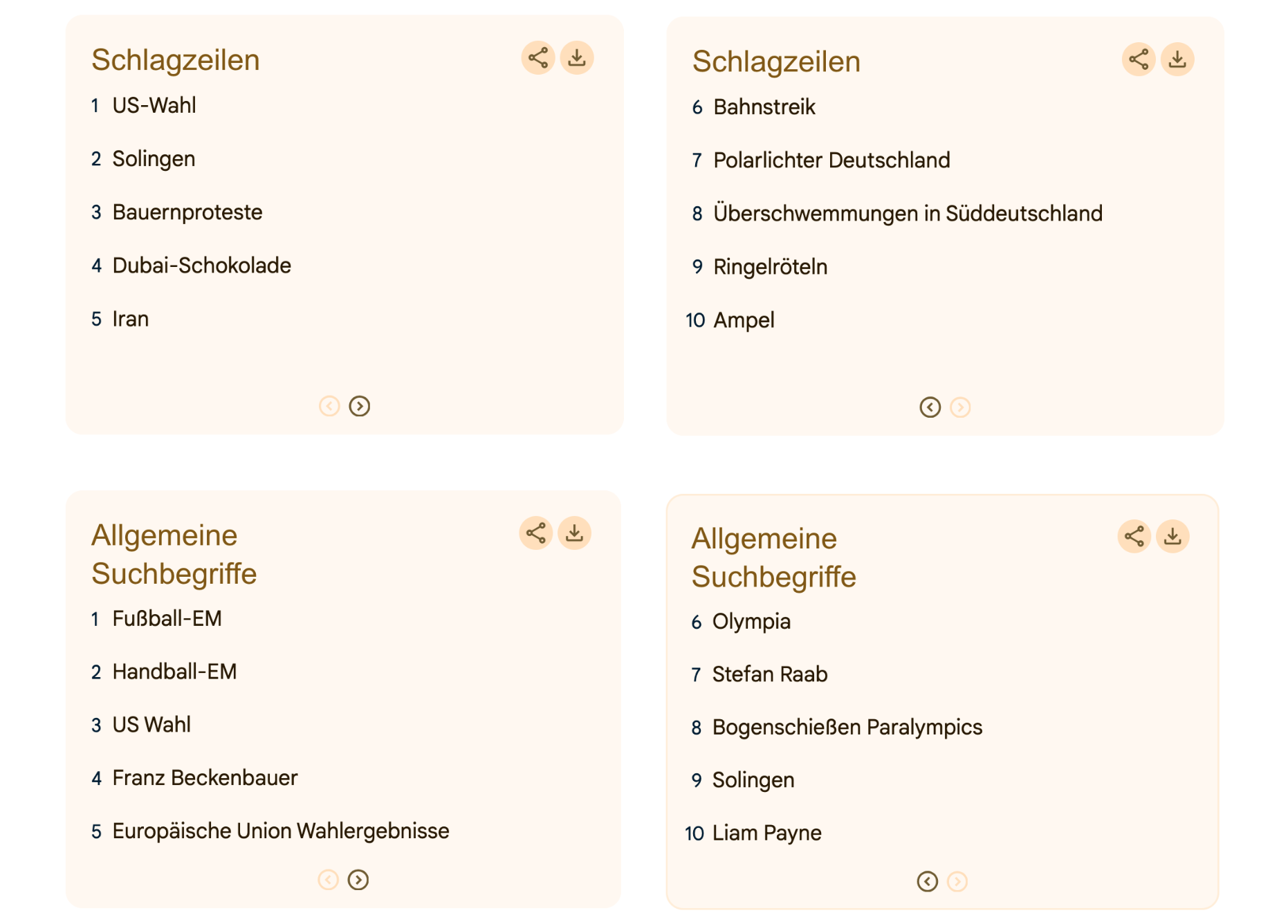This screenshot has width=1288, height=924.
Task: Go to previous page in Suchbegriffe 6-10 card
Action: (928, 881)
